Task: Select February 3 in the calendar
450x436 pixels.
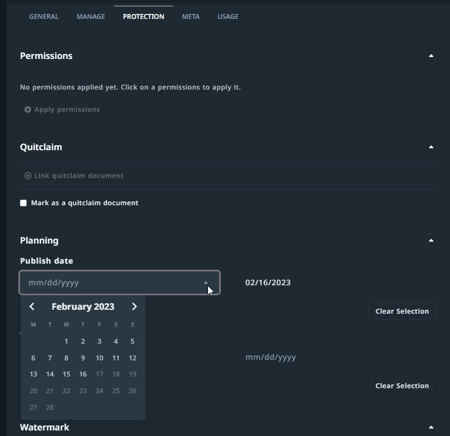Action: [99, 341]
